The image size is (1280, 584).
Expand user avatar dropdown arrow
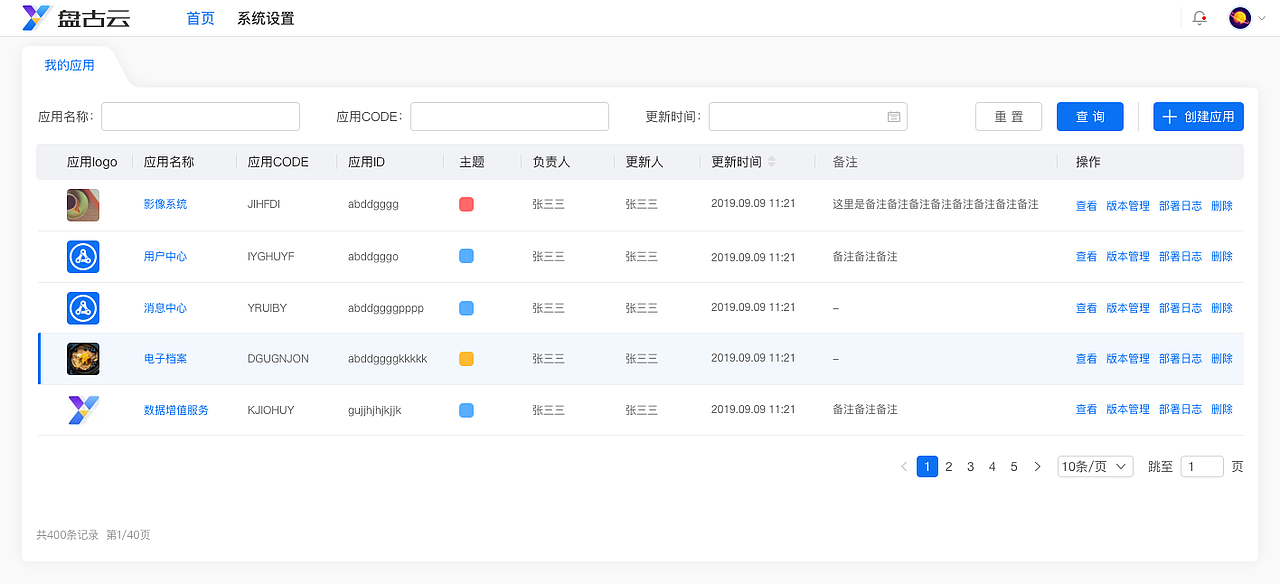point(1264,18)
